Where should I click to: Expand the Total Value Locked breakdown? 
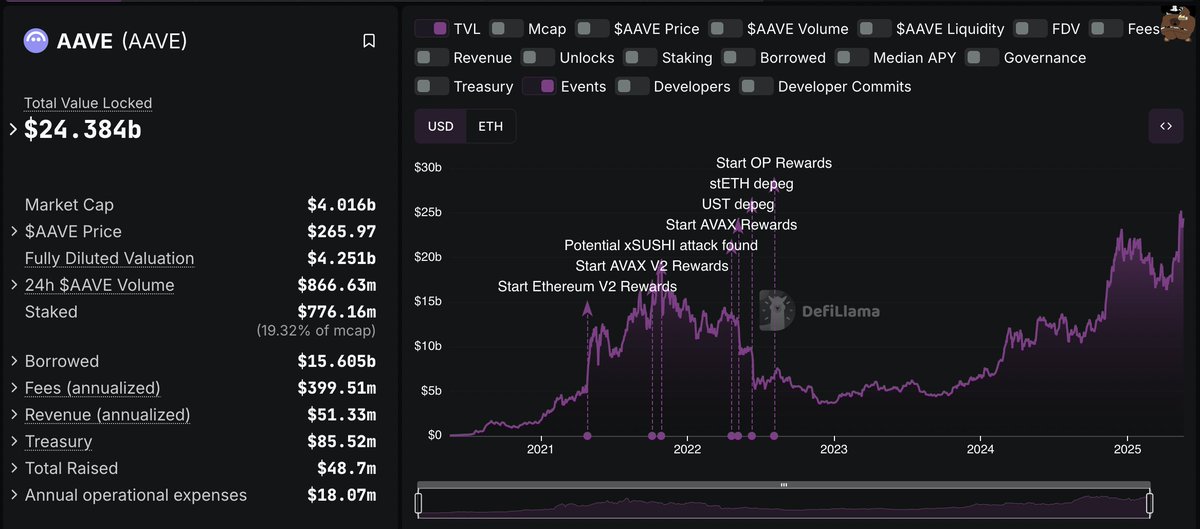pos(13,129)
